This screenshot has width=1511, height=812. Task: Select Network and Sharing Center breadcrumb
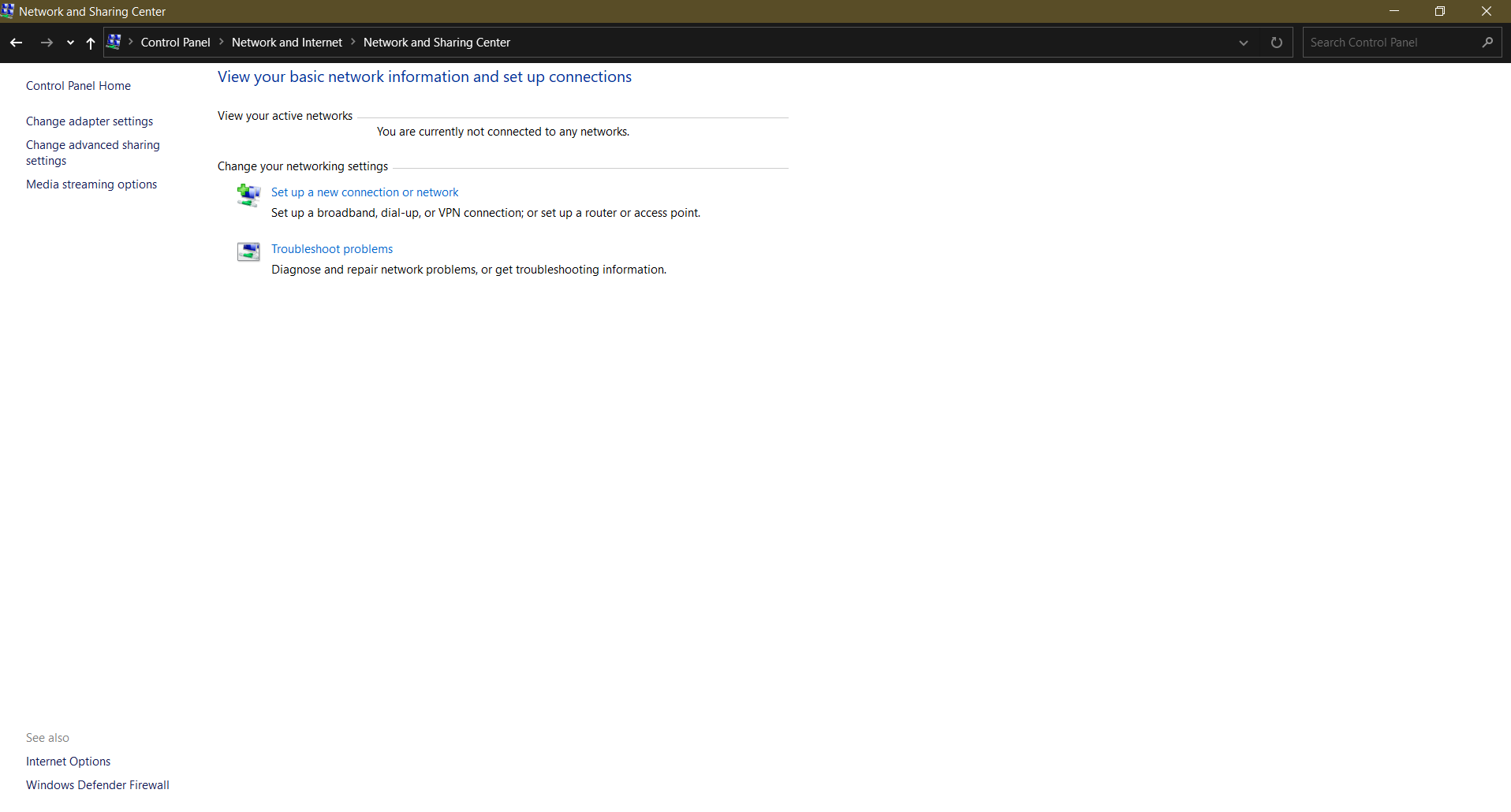click(437, 43)
